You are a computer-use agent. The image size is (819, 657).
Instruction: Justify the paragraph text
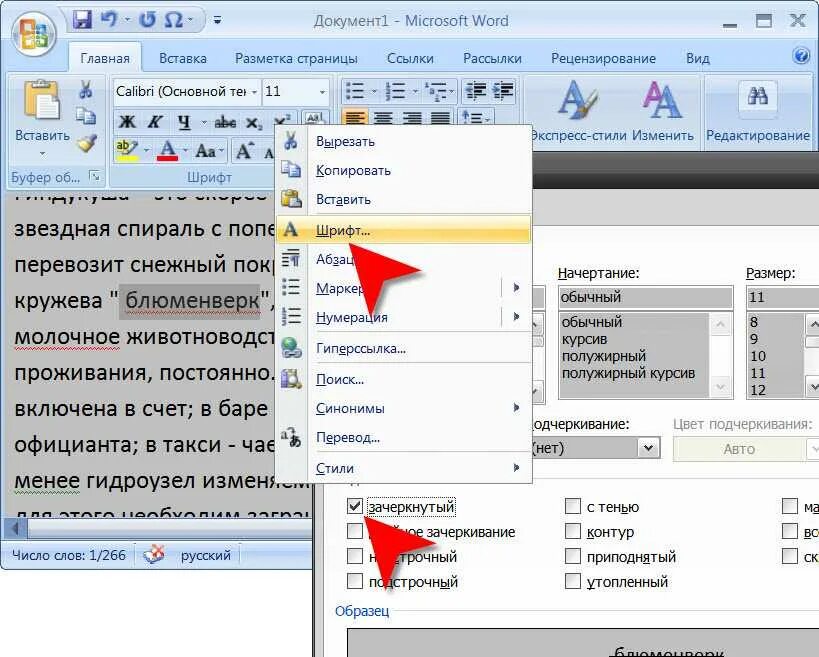(x=440, y=119)
